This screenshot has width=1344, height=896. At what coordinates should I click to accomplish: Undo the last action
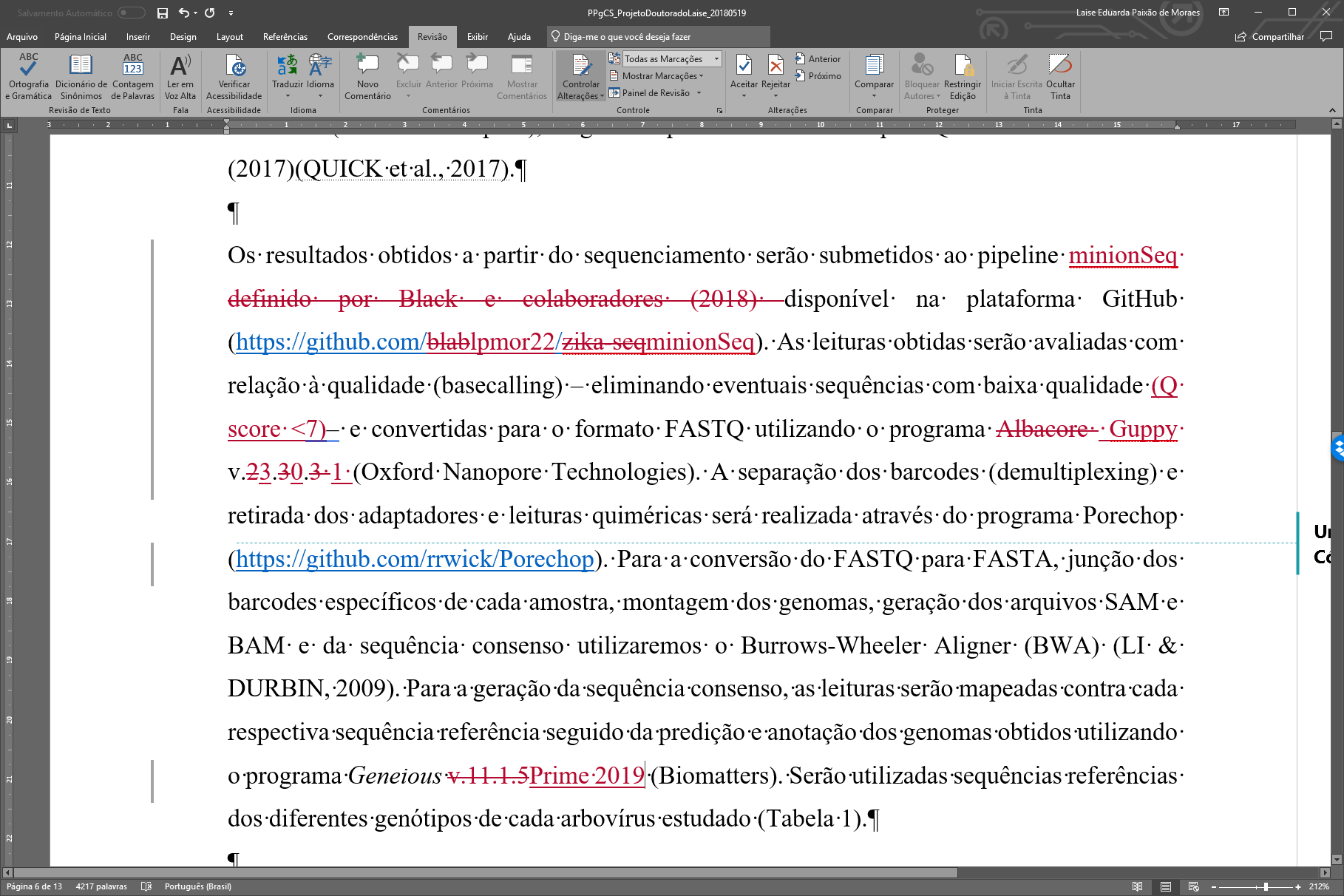pyautogui.click(x=183, y=13)
